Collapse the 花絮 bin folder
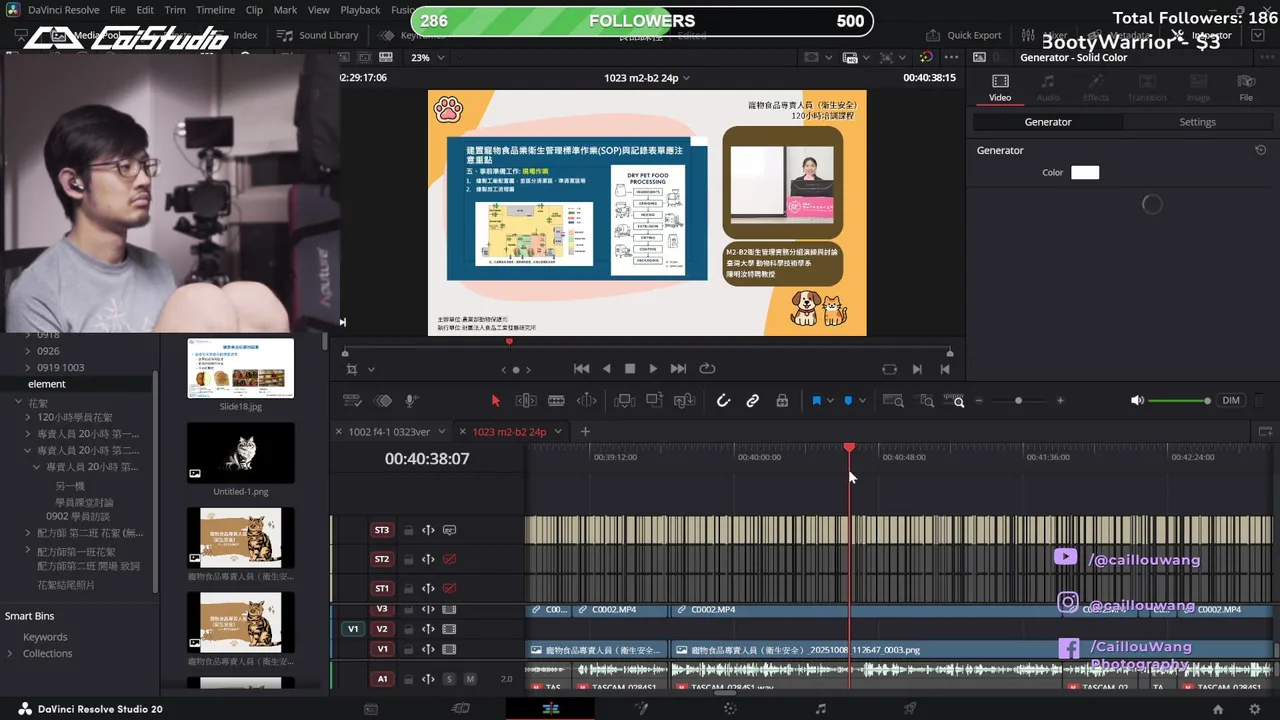 tap(18, 401)
